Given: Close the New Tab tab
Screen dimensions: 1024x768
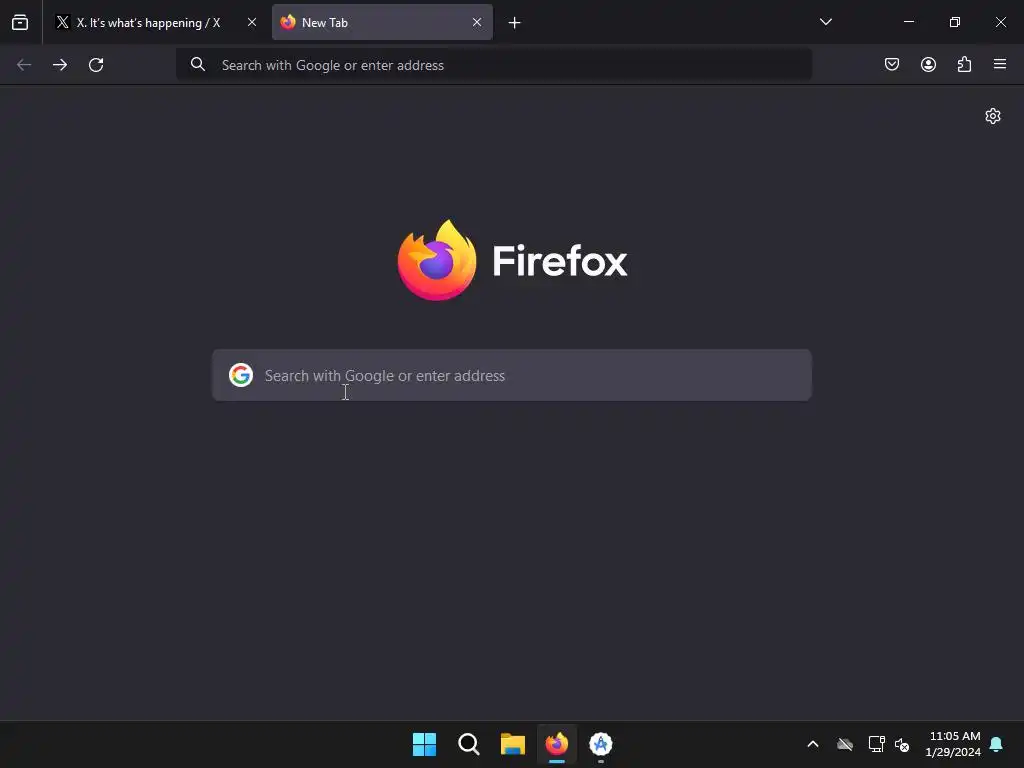Looking at the screenshot, I should click(477, 22).
